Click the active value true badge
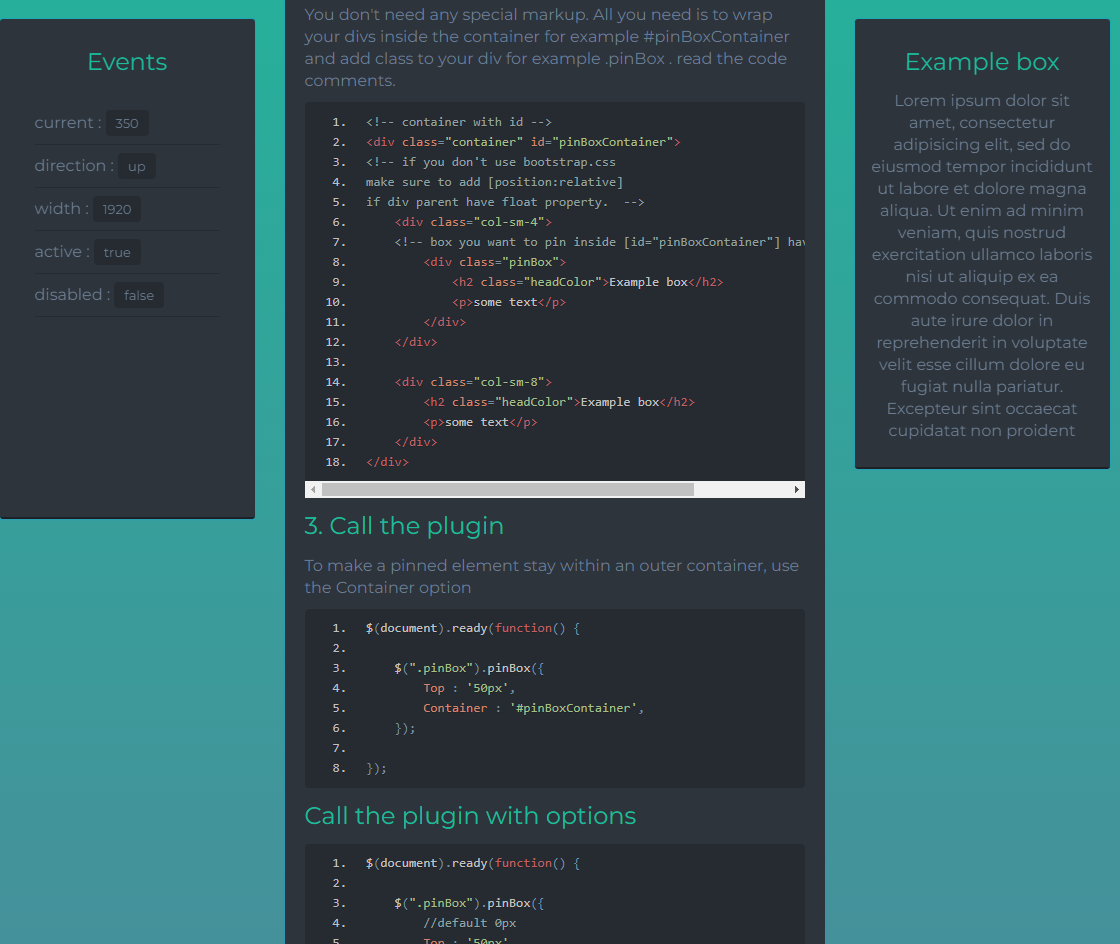1120x944 pixels. (117, 252)
